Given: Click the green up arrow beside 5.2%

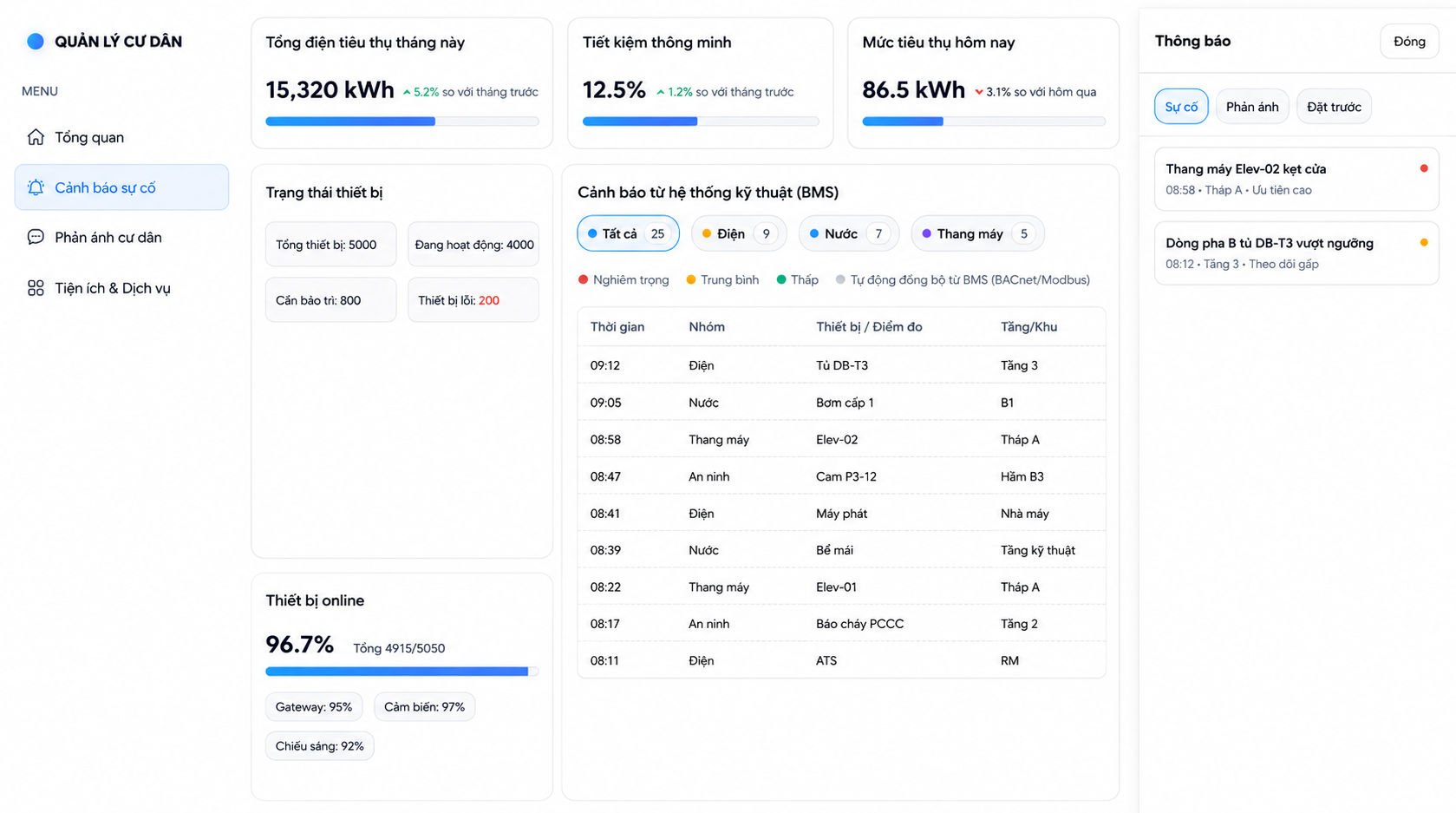Looking at the screenshot, I should coord(407,92).
